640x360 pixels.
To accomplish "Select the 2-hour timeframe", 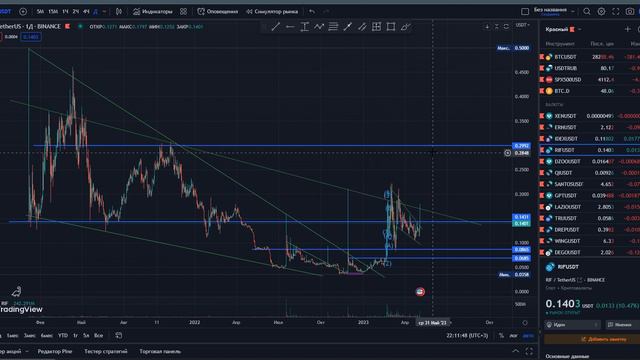I will click(x=76, y=11).
